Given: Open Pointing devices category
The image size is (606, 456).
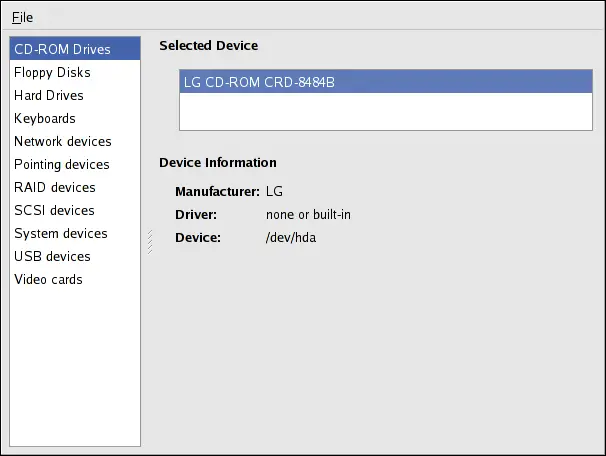Looking at the screenshot, I should tap(62, 164).
